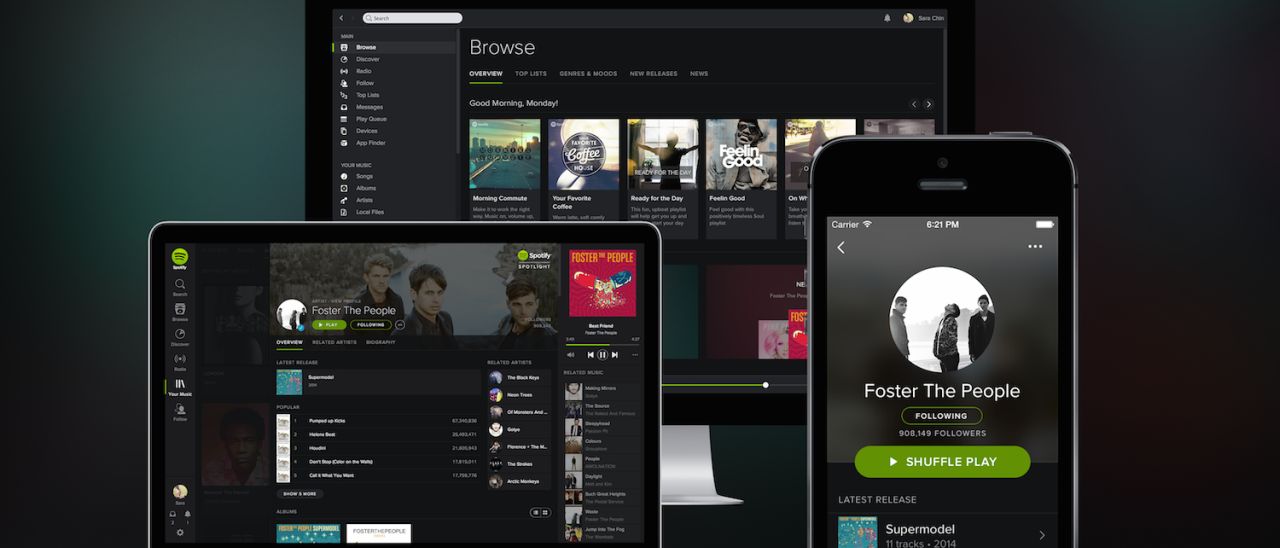This screenshot has width=1280, height=548.
Task: Open Discover in the tablet sidebar
Action: pos(180,337)
